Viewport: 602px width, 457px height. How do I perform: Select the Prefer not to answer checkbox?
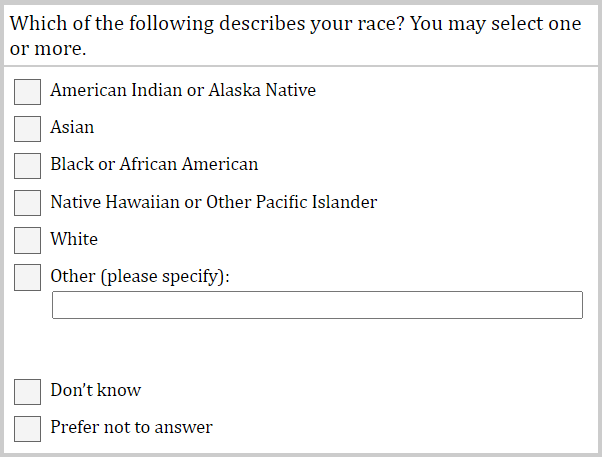[x=28, y=428]
